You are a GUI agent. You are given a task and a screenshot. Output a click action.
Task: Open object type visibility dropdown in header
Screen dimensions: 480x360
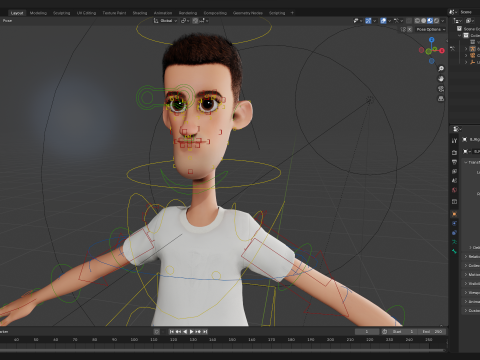click(x=358, y=21)
